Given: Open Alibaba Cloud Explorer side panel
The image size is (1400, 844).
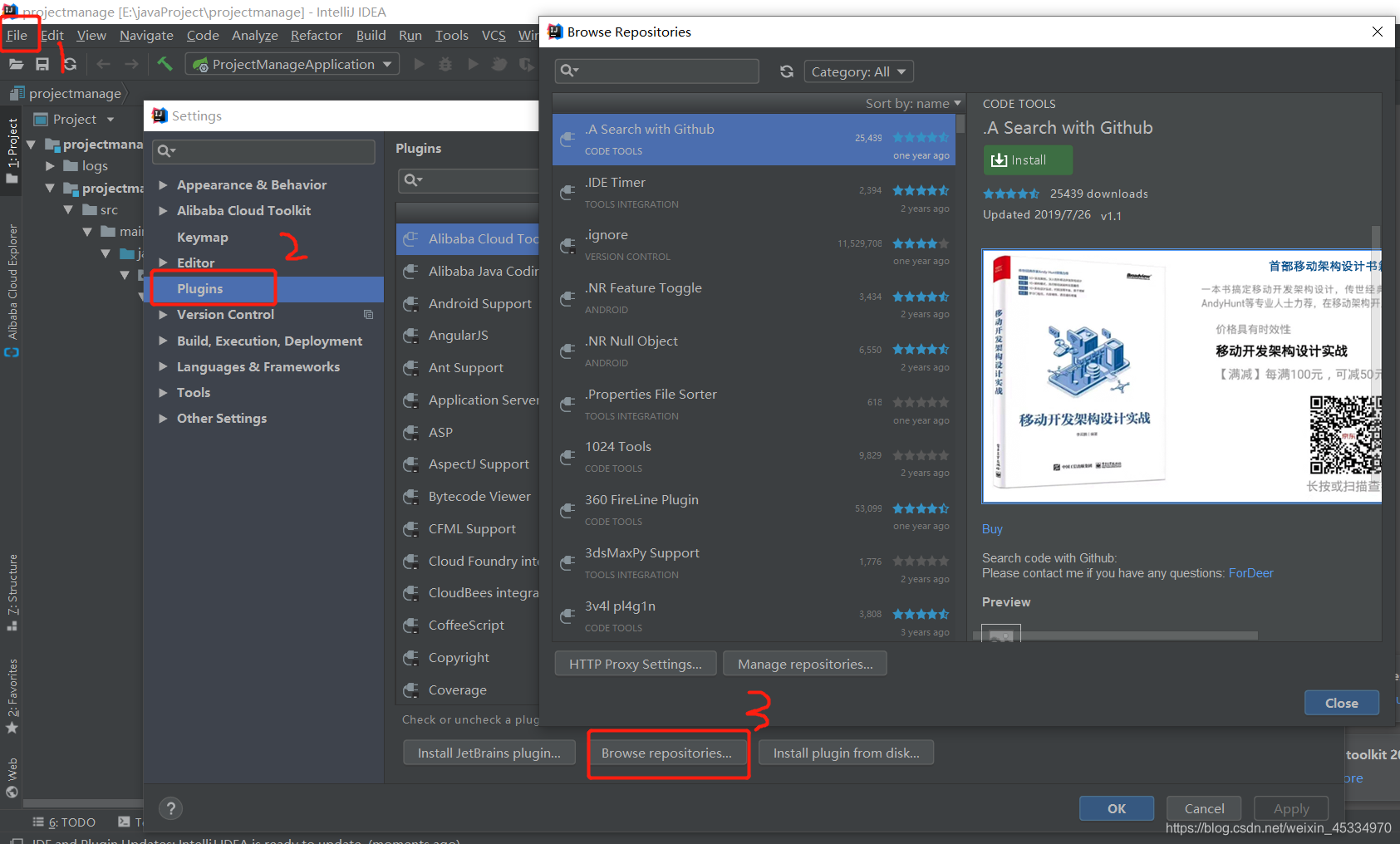Looking at the screenshot, I should 12,291.
